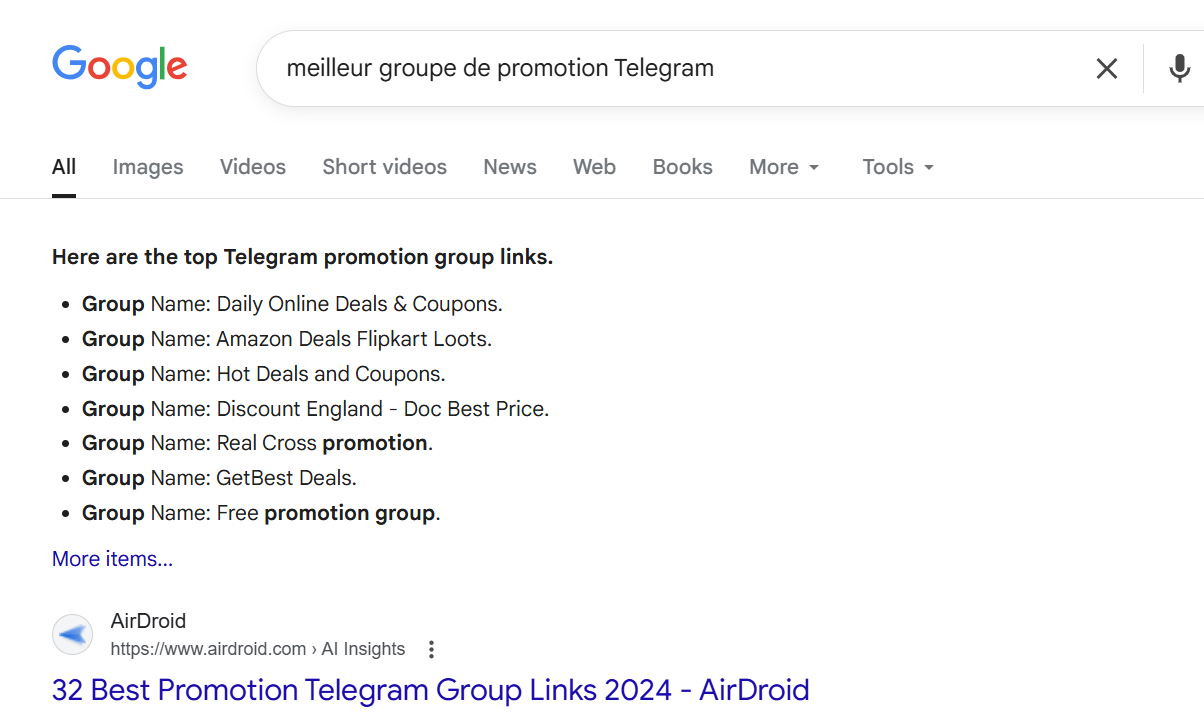Visit the AirDroid site name link

coord(148,620)
